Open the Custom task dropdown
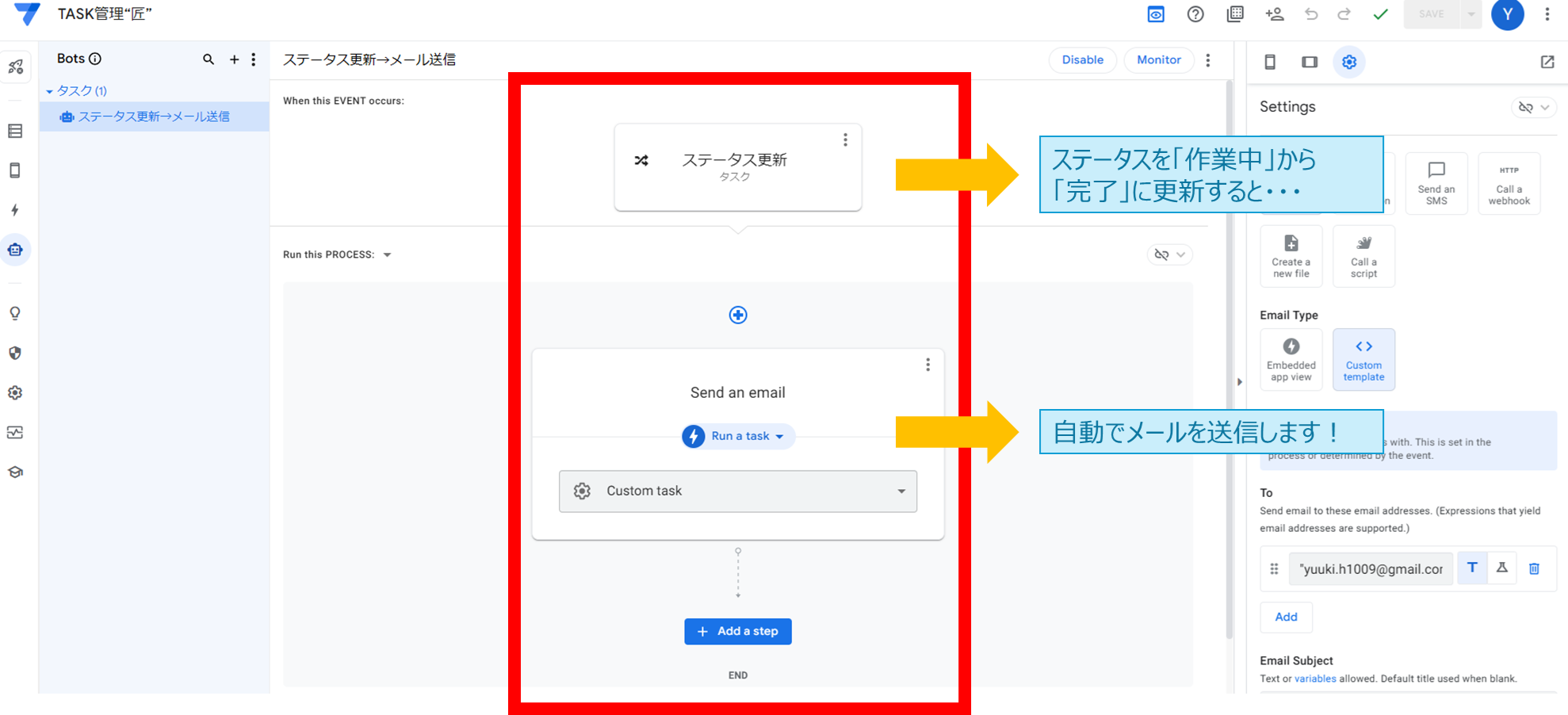Screen dimensions: 1568x715 click(738, 491)
